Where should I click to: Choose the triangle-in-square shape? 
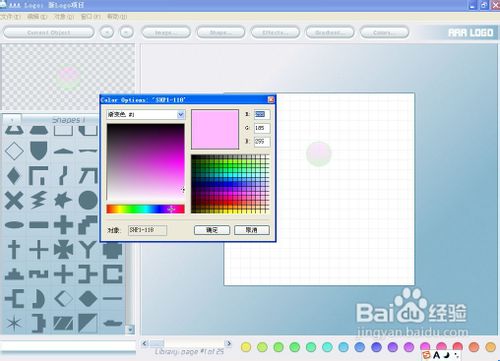point(88,323)
